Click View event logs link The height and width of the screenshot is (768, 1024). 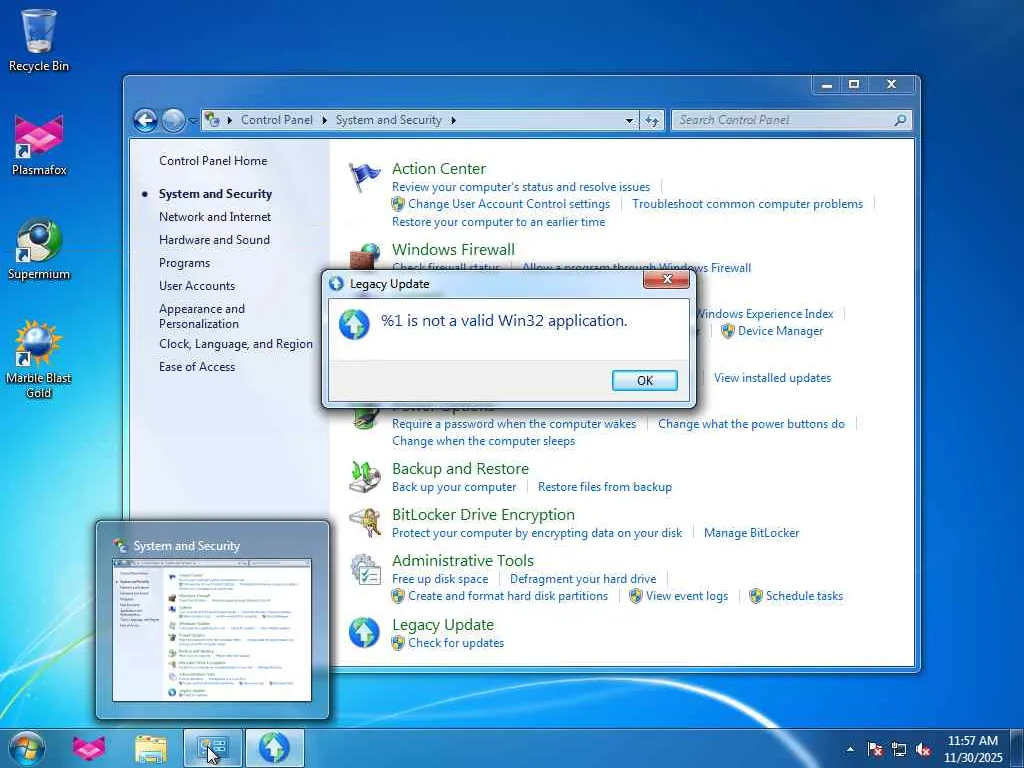click(686, 596)
